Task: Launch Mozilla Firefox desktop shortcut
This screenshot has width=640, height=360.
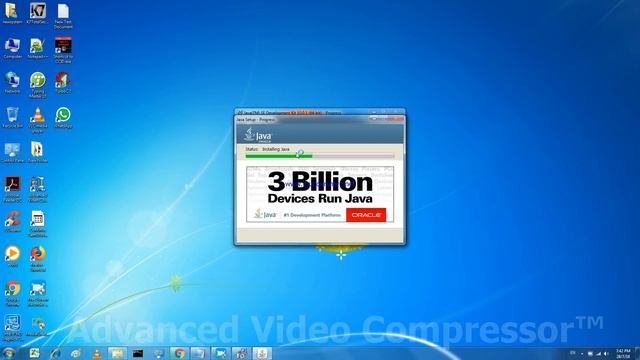Action: coord(38,259)
